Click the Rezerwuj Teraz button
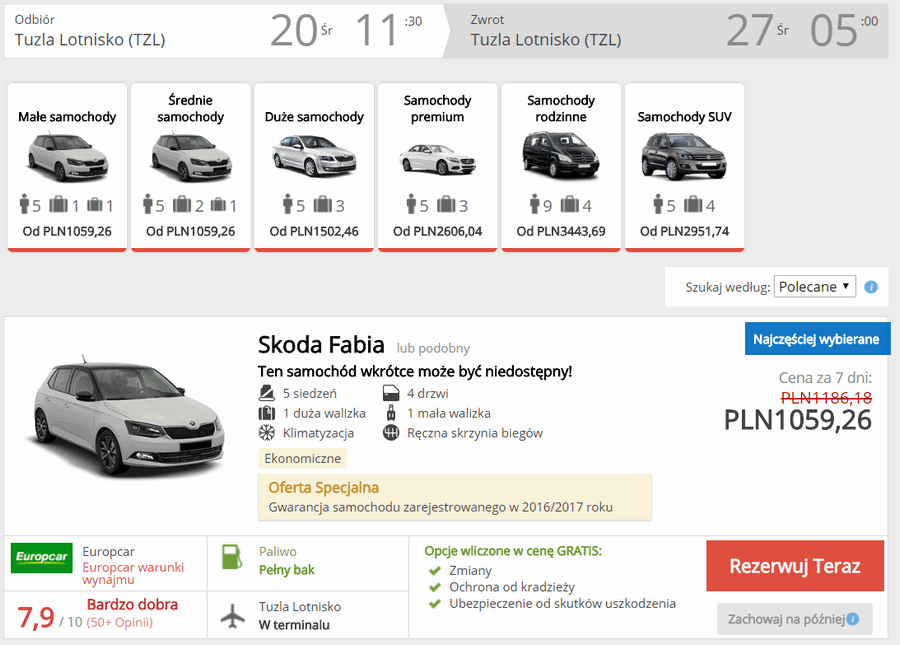The height and width of the screenshot is (645, 900). click(795, 566)
